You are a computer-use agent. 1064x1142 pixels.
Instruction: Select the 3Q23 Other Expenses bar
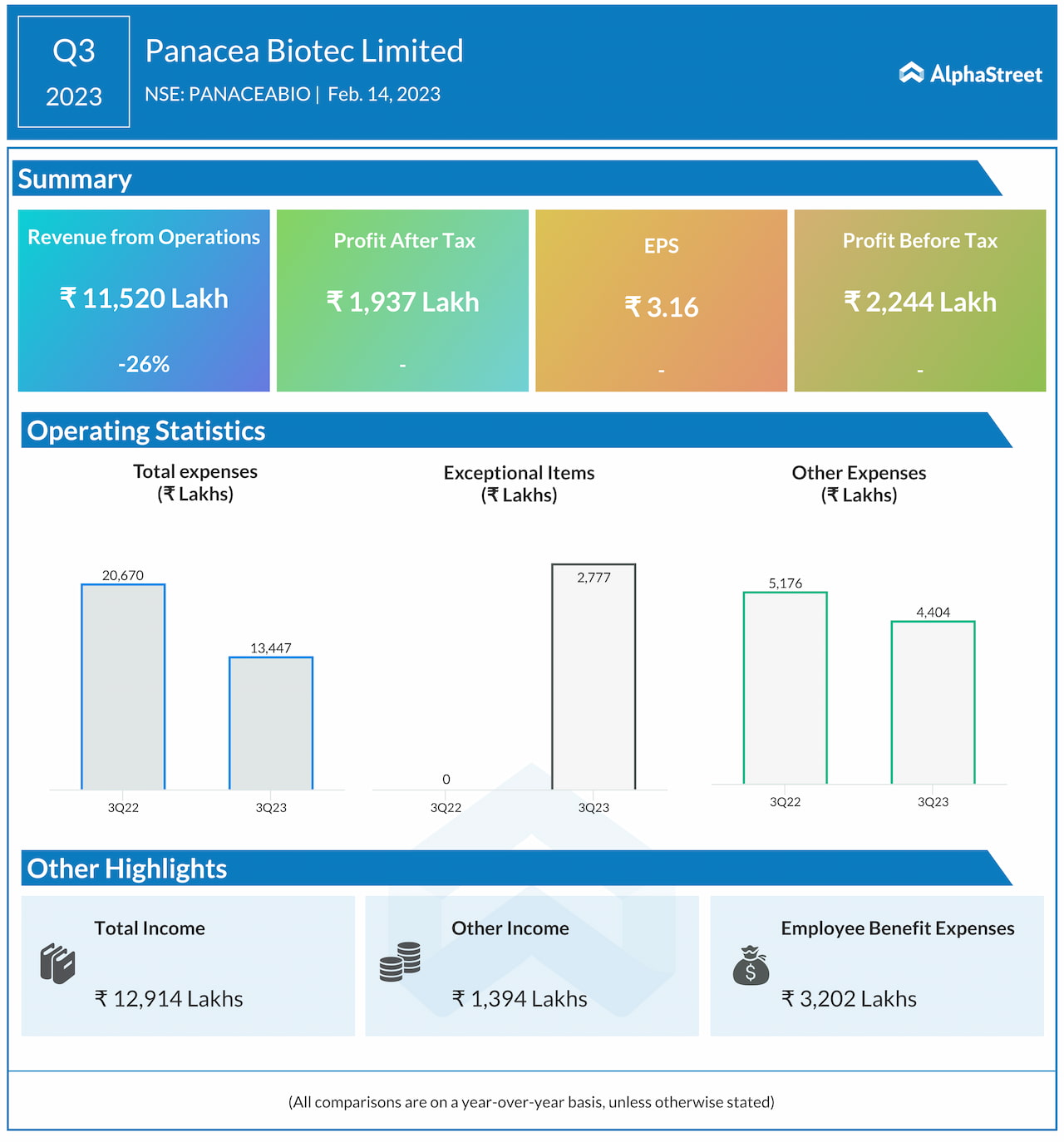click(933, 702)
